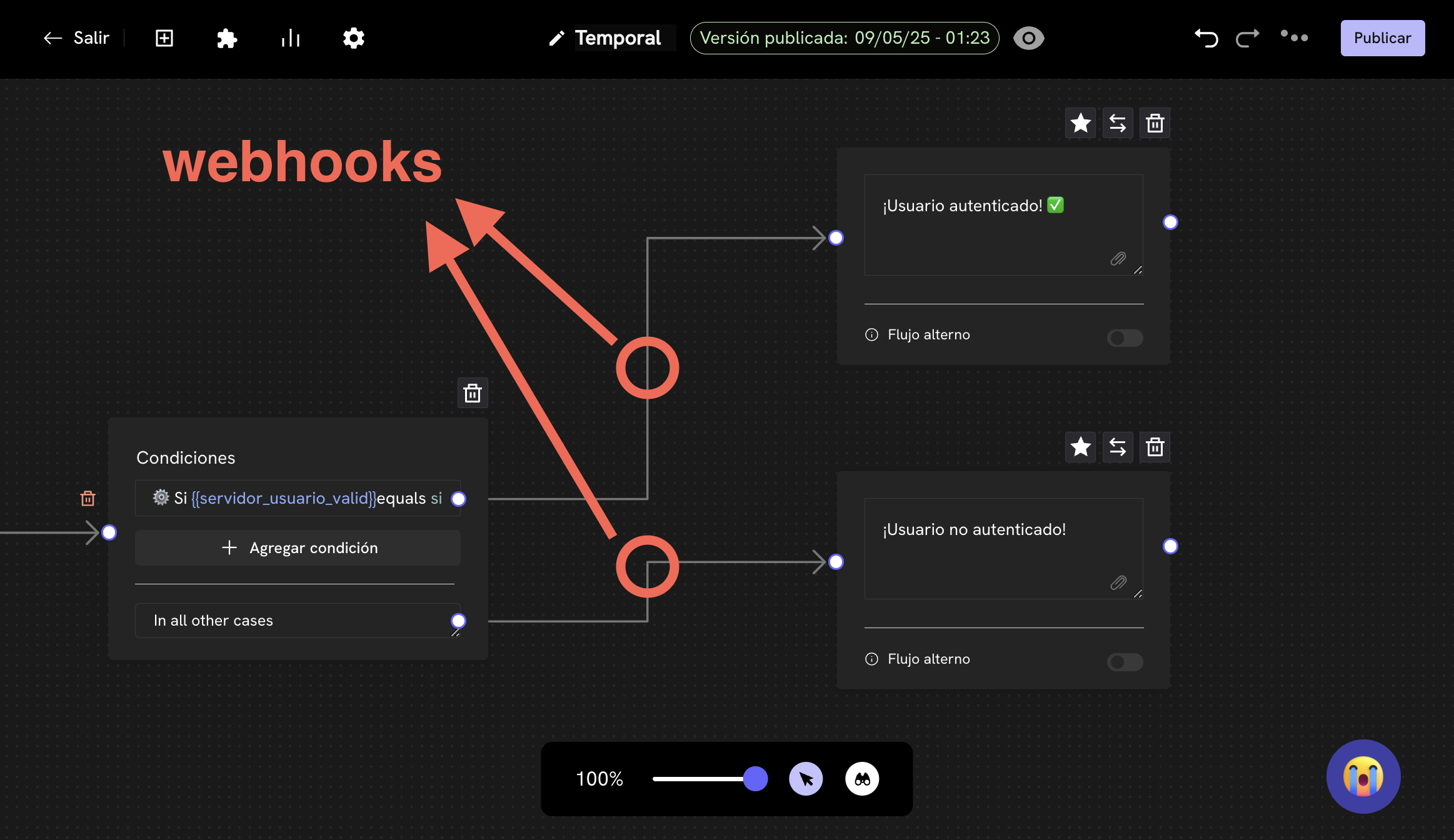Click the redo arrow icon
This screenshot has width=1454, height=840.
click(1247, 39)
